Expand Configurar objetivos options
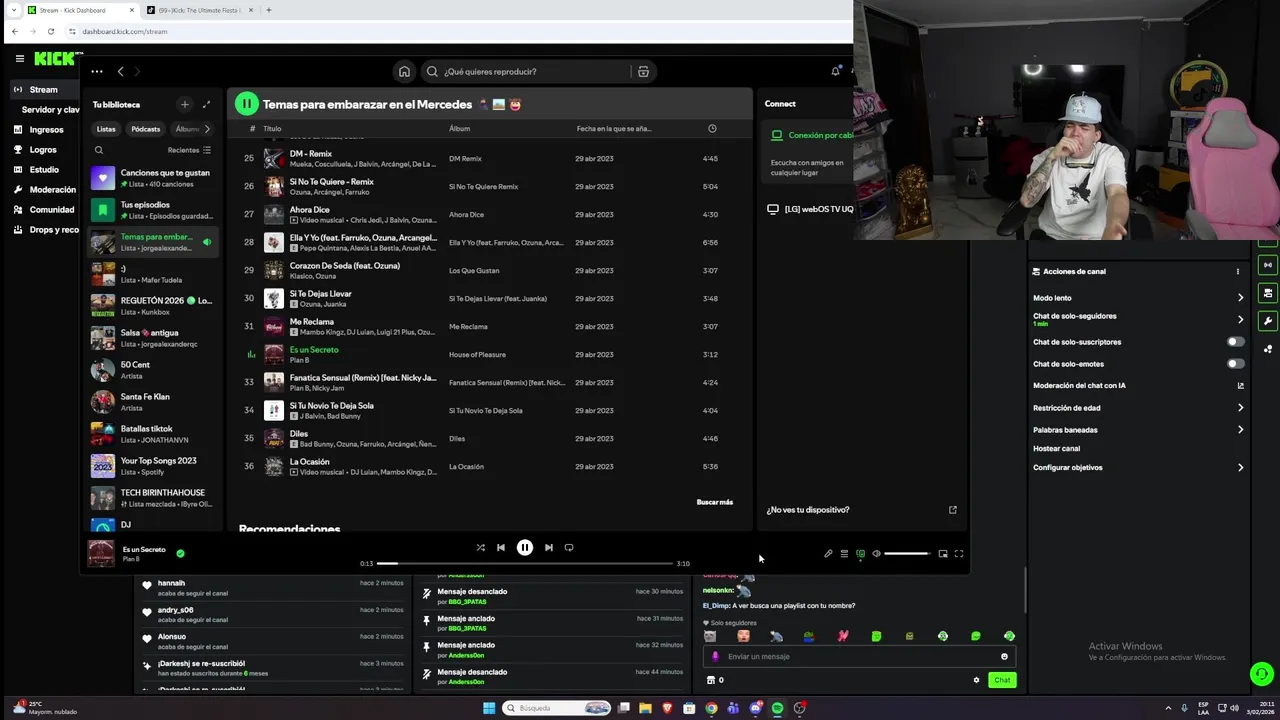Screen dimensions: 1280x720 coord(1240,468)
